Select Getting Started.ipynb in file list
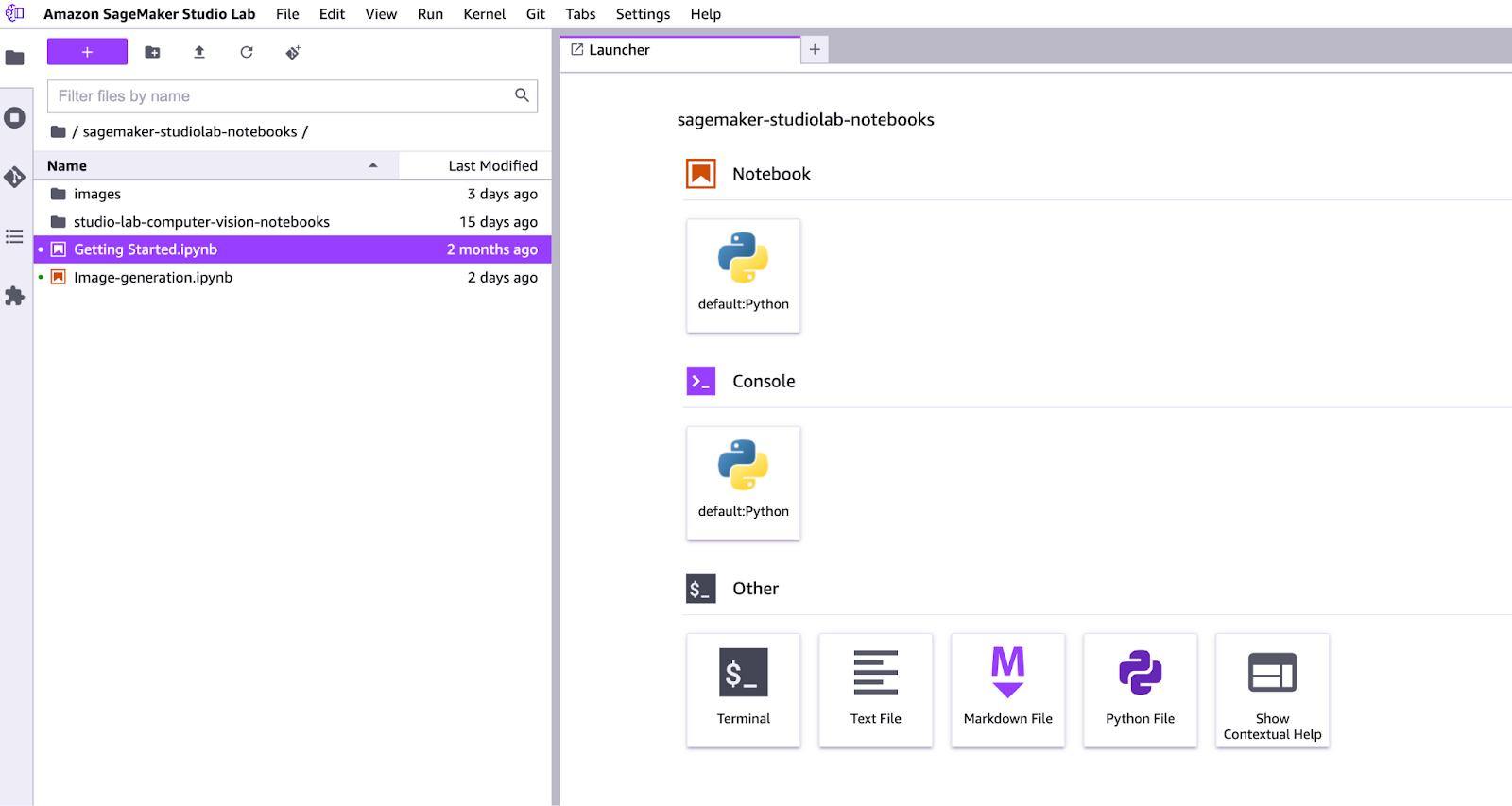This screenshot has width=1512, height=806. (x=293, y=249)
